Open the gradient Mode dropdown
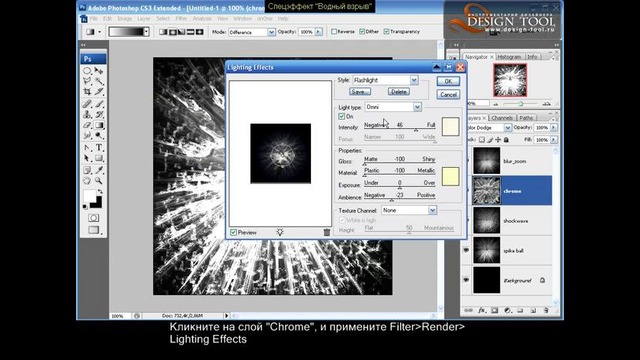This screenshot has height=360, width=640. click(271, 32)
